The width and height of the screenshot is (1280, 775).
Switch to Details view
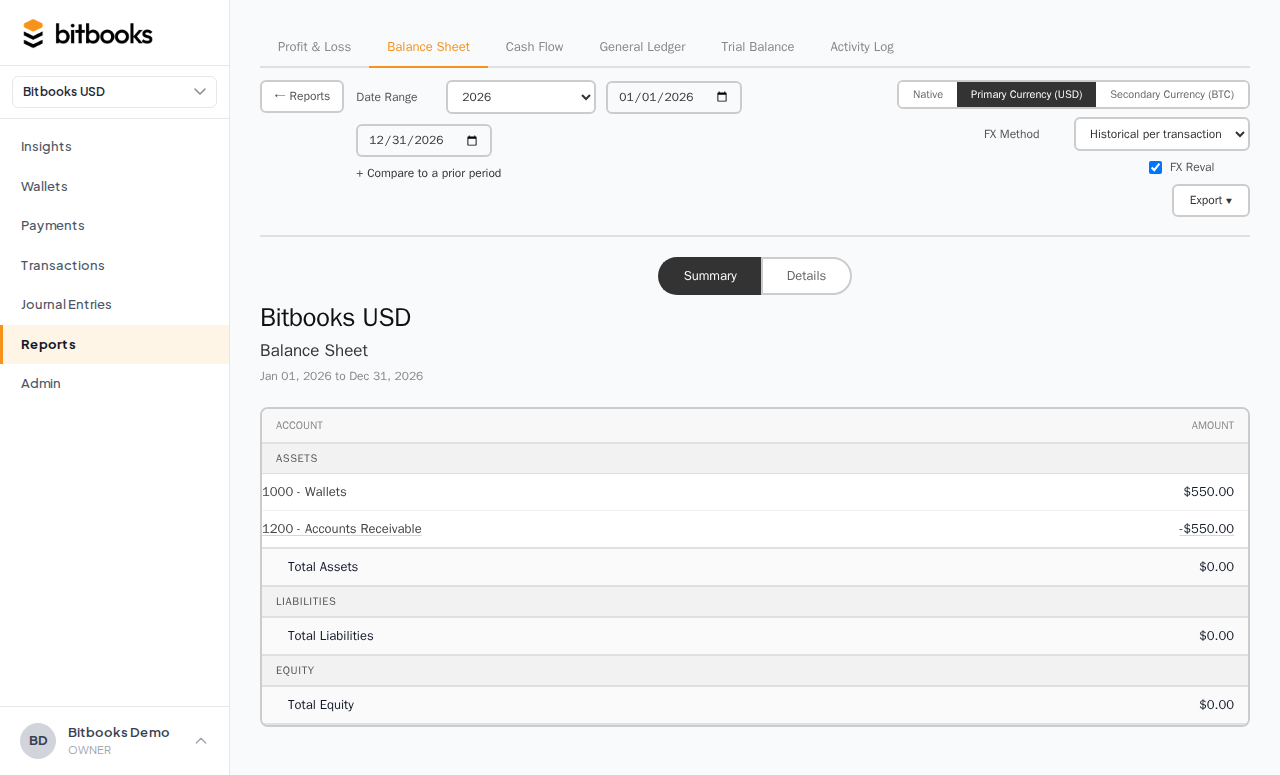[x=806, y=276]
